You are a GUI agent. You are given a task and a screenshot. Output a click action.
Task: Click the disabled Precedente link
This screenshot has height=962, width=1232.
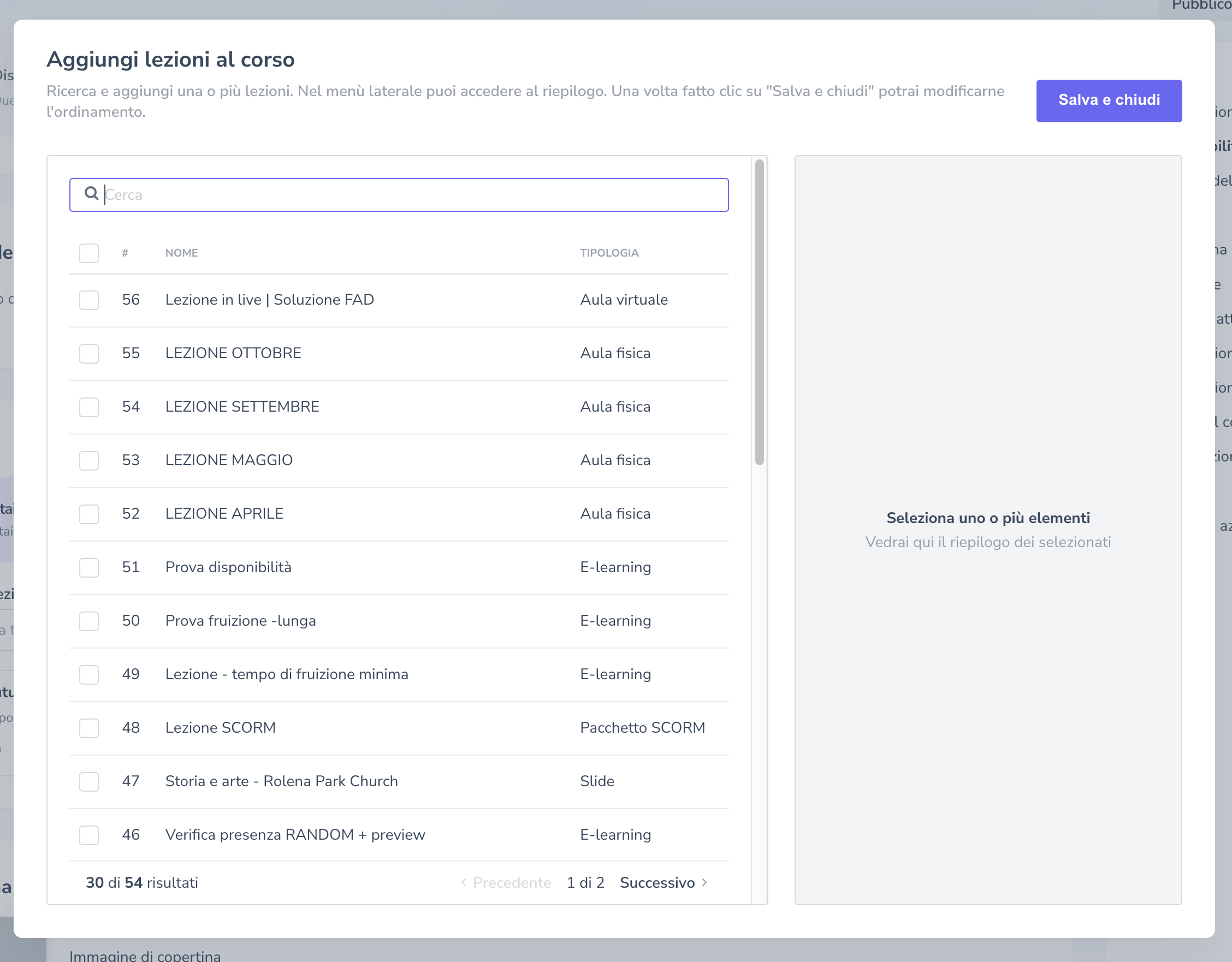coord(511,882)
